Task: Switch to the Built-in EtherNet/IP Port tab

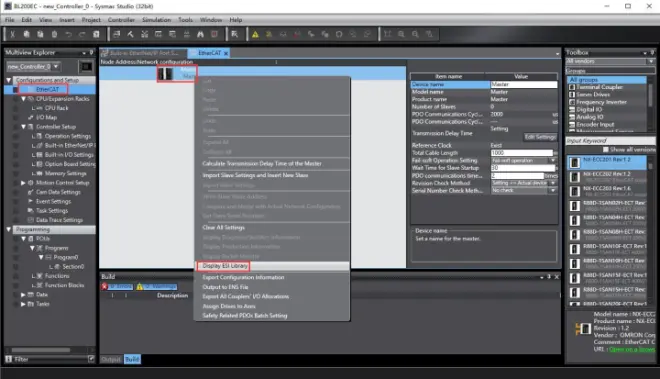Action: (x=144, y=53)
